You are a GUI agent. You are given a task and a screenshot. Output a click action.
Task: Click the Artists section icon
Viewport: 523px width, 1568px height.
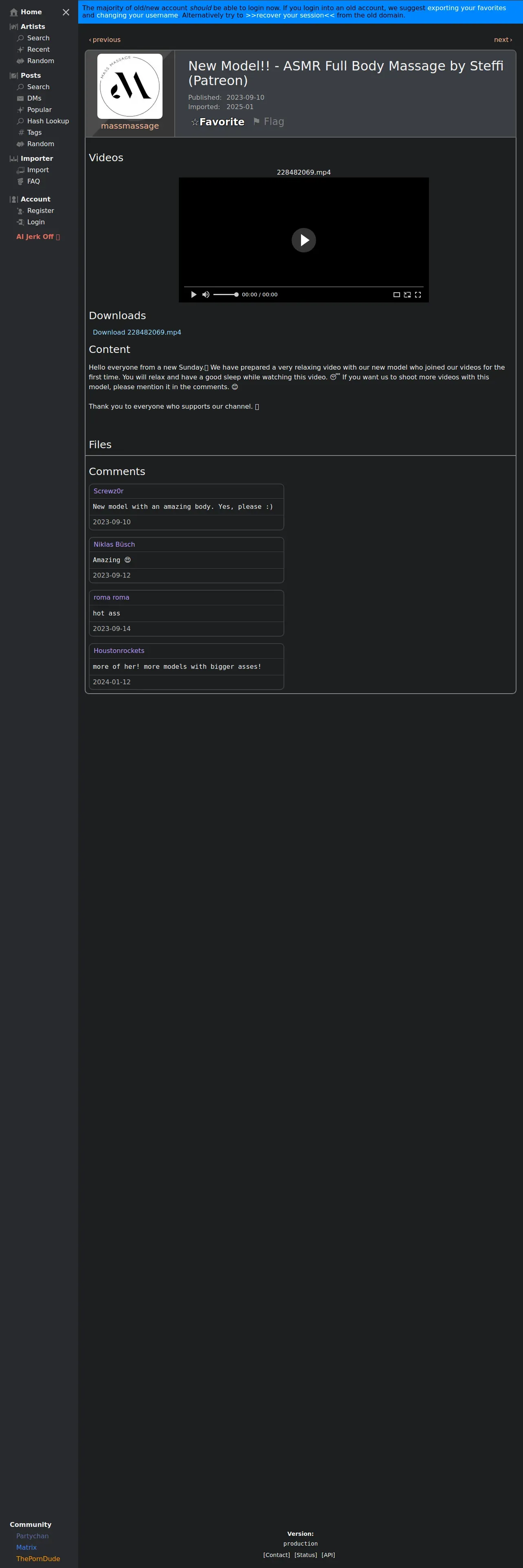click(14, 27)
